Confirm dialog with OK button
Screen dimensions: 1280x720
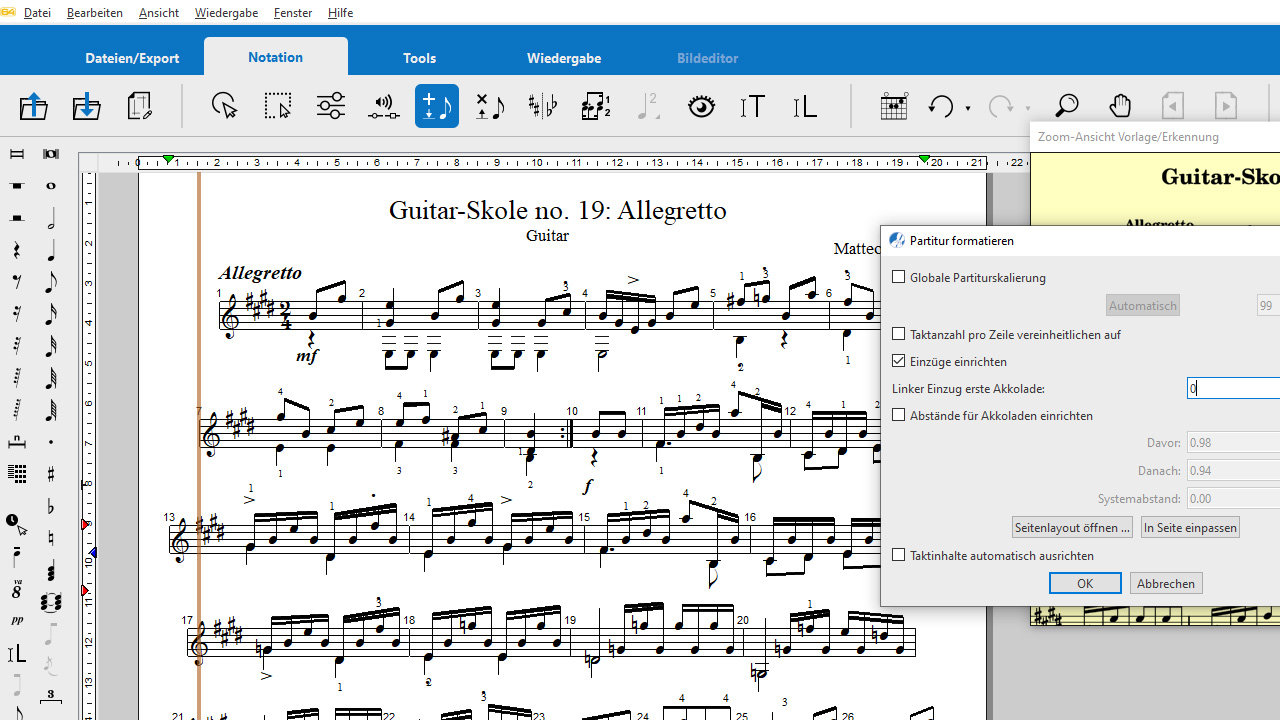click(x=1085, y=583)
